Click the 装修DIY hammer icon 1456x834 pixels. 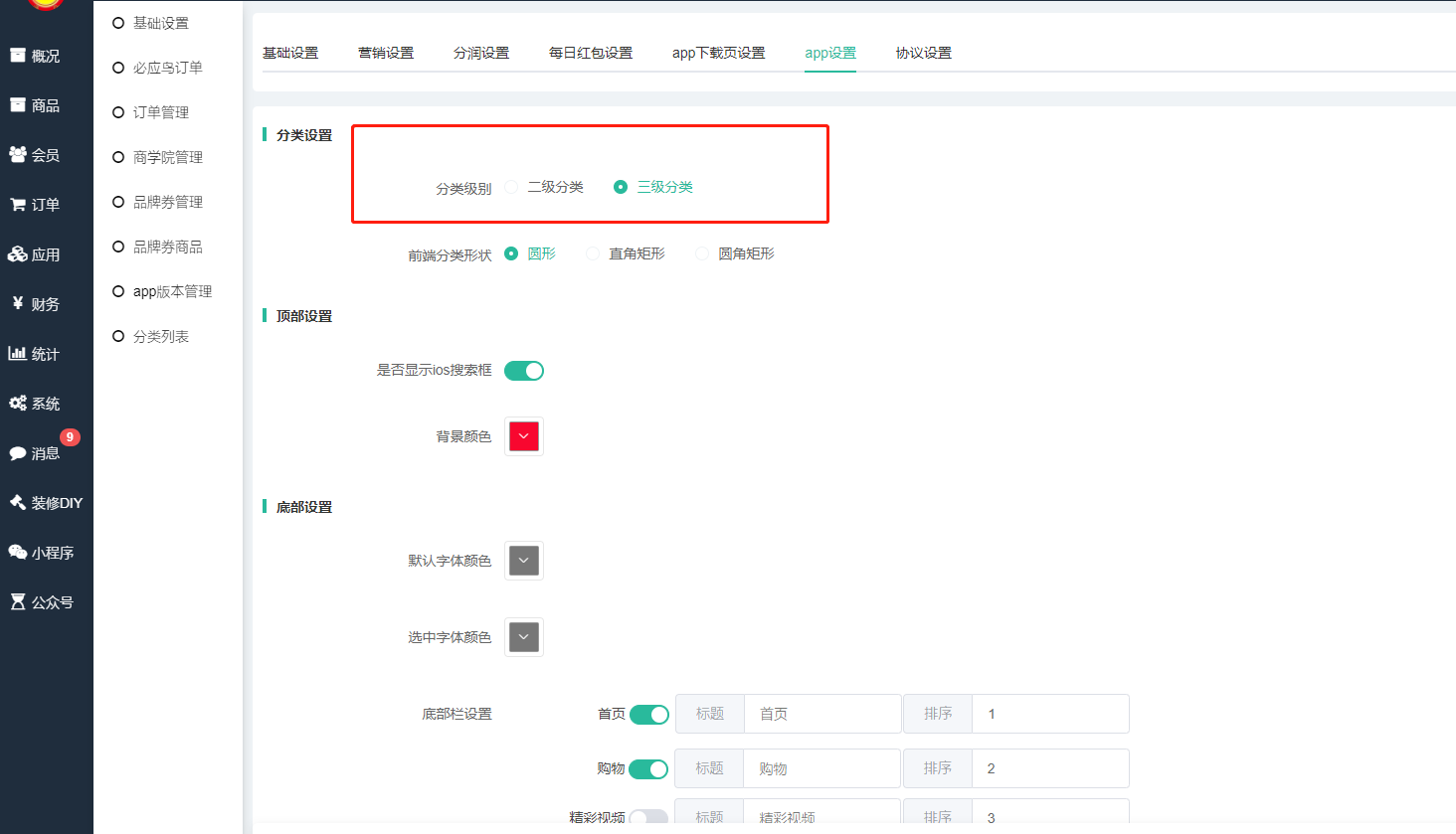coord(18,503)
